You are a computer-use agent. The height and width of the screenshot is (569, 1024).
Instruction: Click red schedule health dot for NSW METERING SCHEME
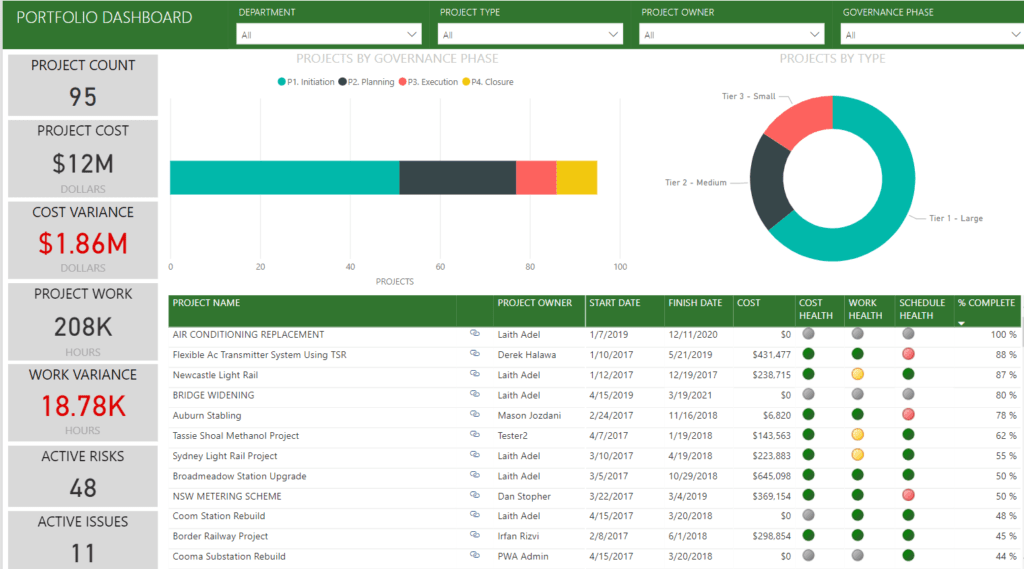(x=908, y=495)
